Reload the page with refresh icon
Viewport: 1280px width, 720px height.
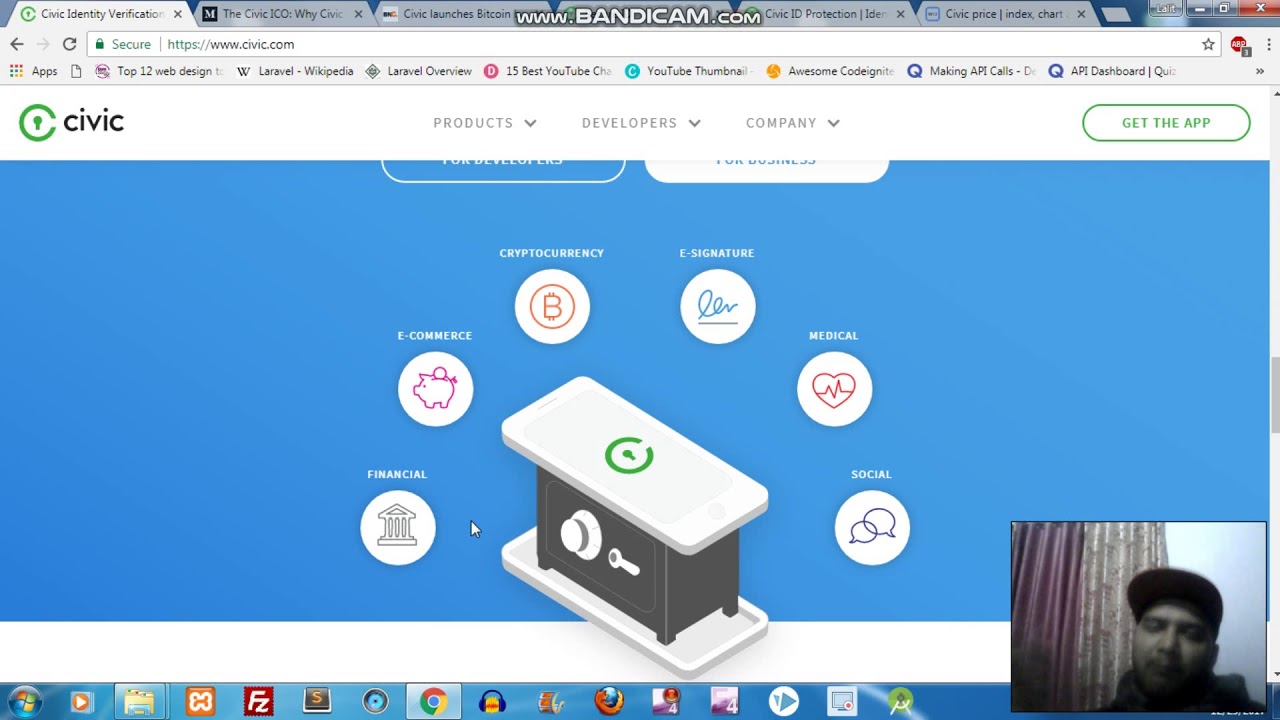[69, 44]
